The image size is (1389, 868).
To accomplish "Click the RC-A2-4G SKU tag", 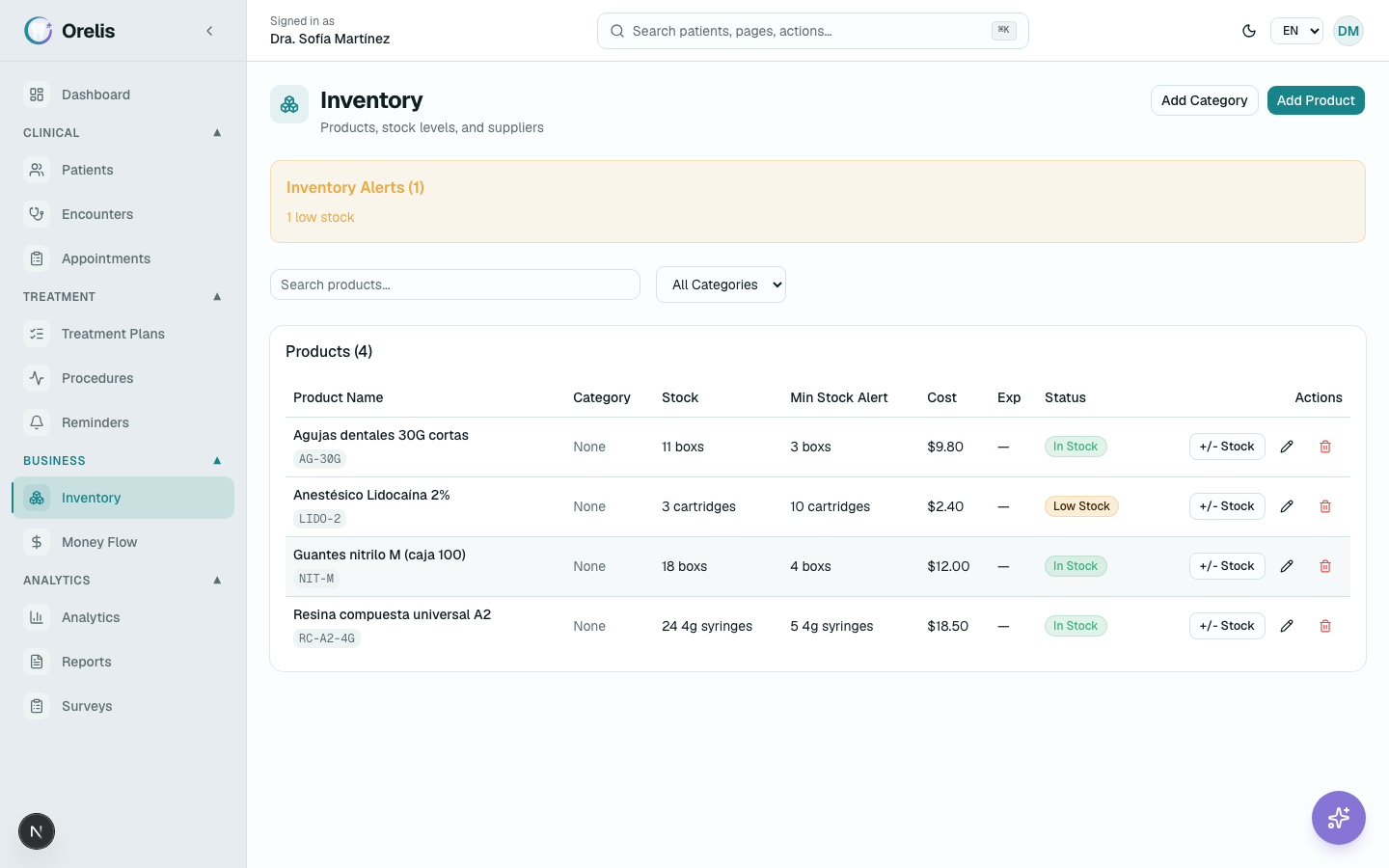I will pyautogui.click(x=327, y=638).
